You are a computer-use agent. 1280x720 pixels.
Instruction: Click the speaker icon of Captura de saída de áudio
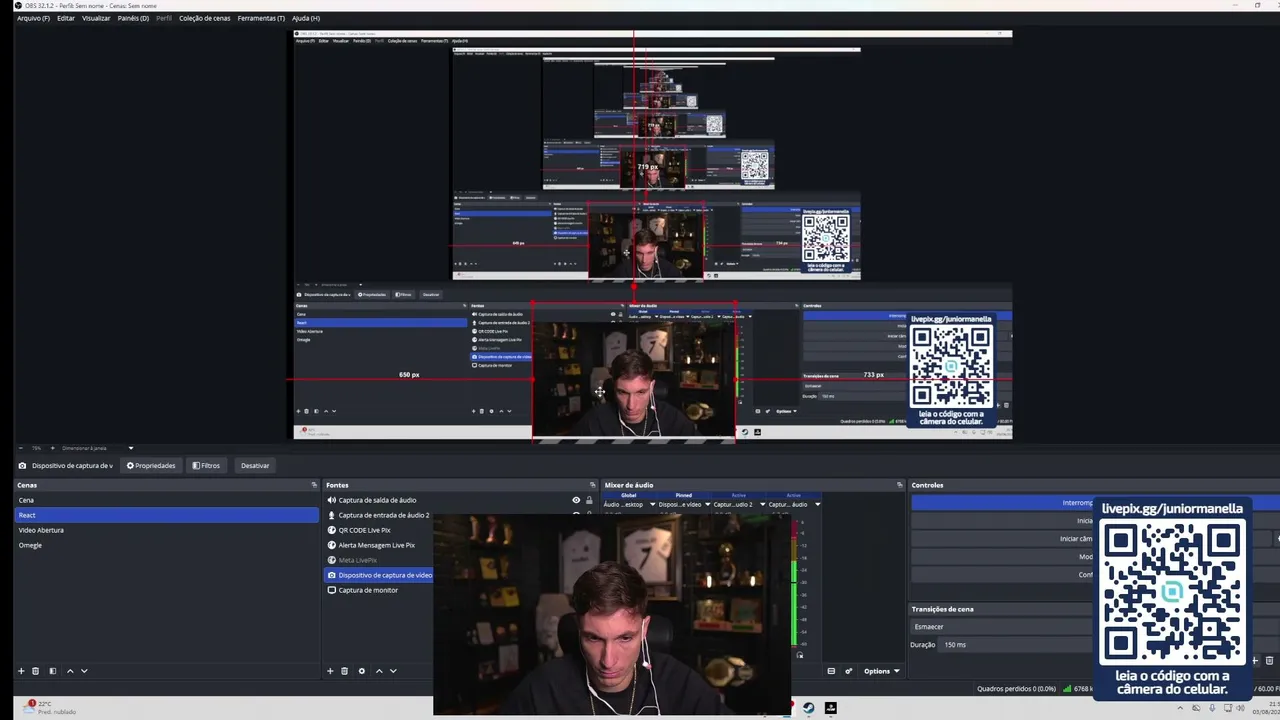point(332,500)
